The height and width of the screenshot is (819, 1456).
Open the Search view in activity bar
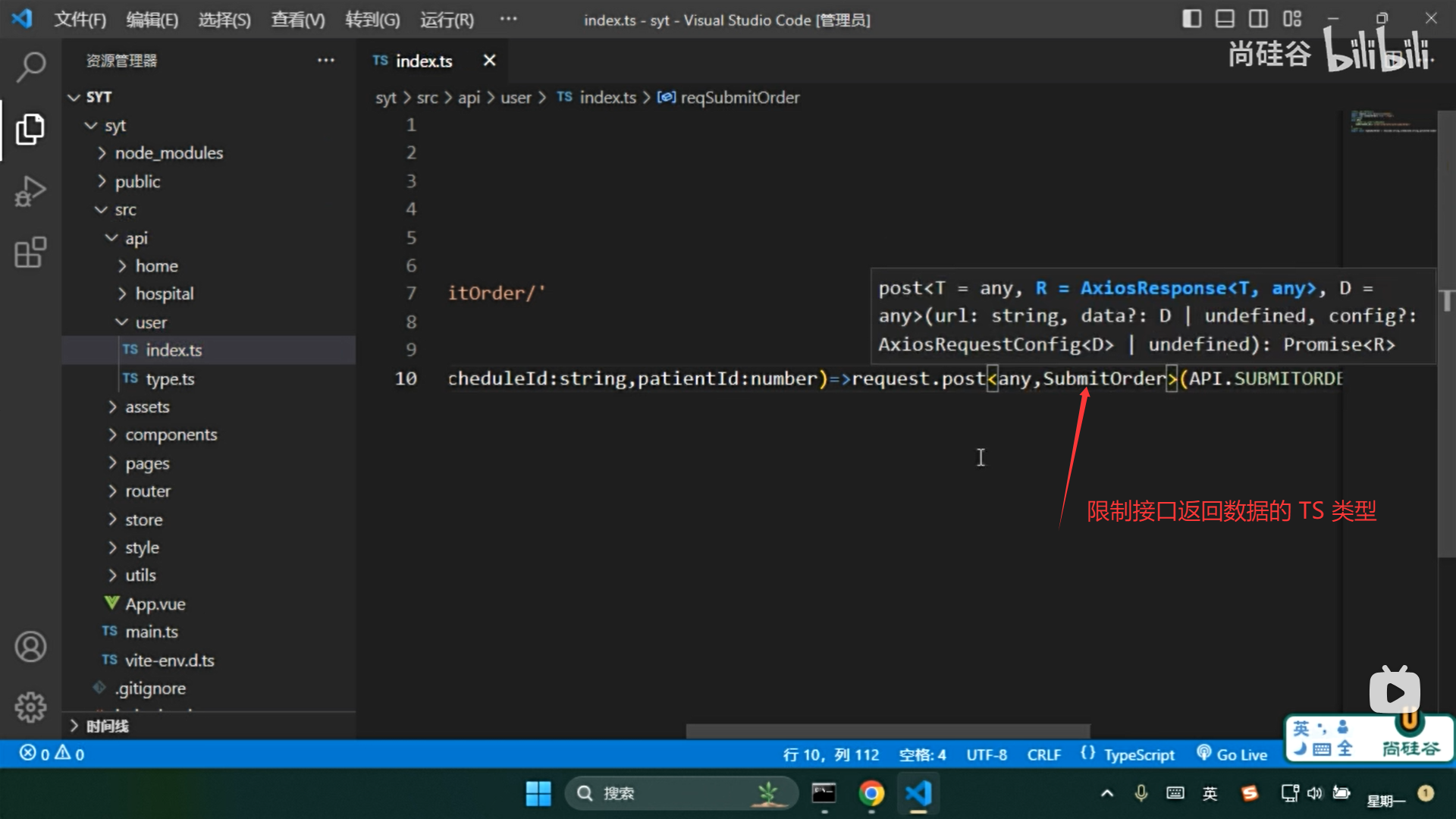pyautogui.click(x=30, y=67)
